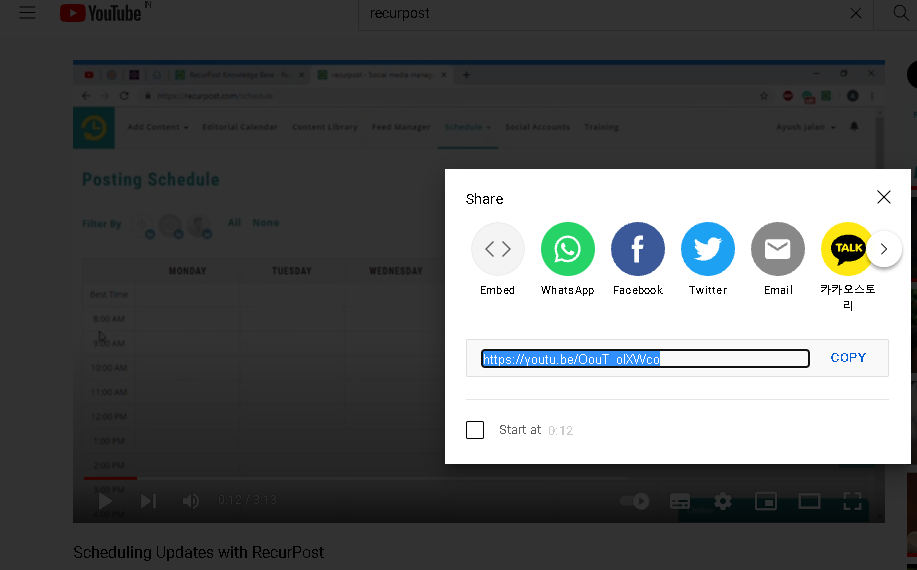Switch to miniplayer mode

click(766, 501)
